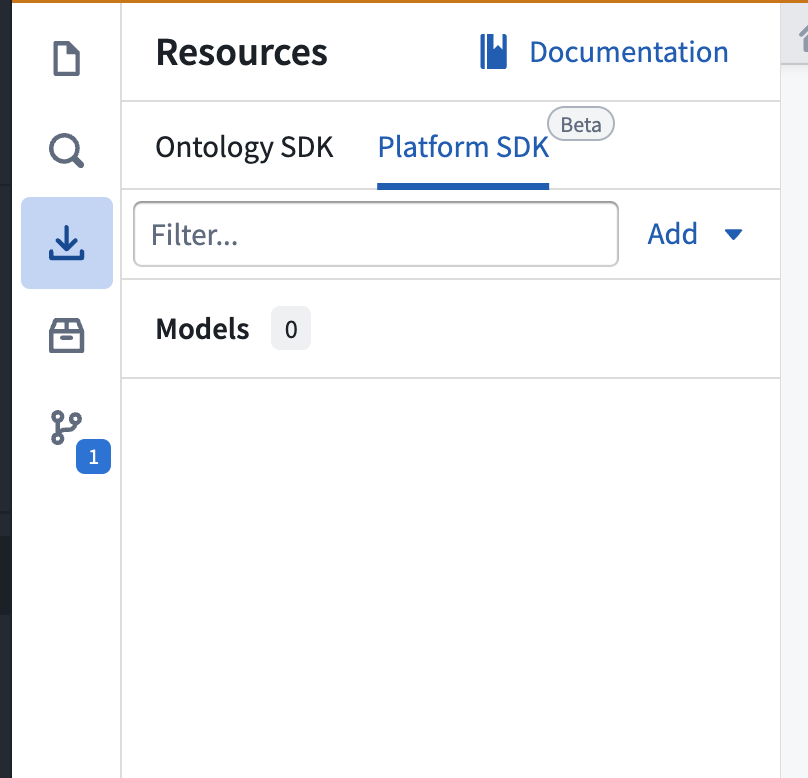
Task: Select the search icon in the sidebar
Action: (x=66, y=151)
